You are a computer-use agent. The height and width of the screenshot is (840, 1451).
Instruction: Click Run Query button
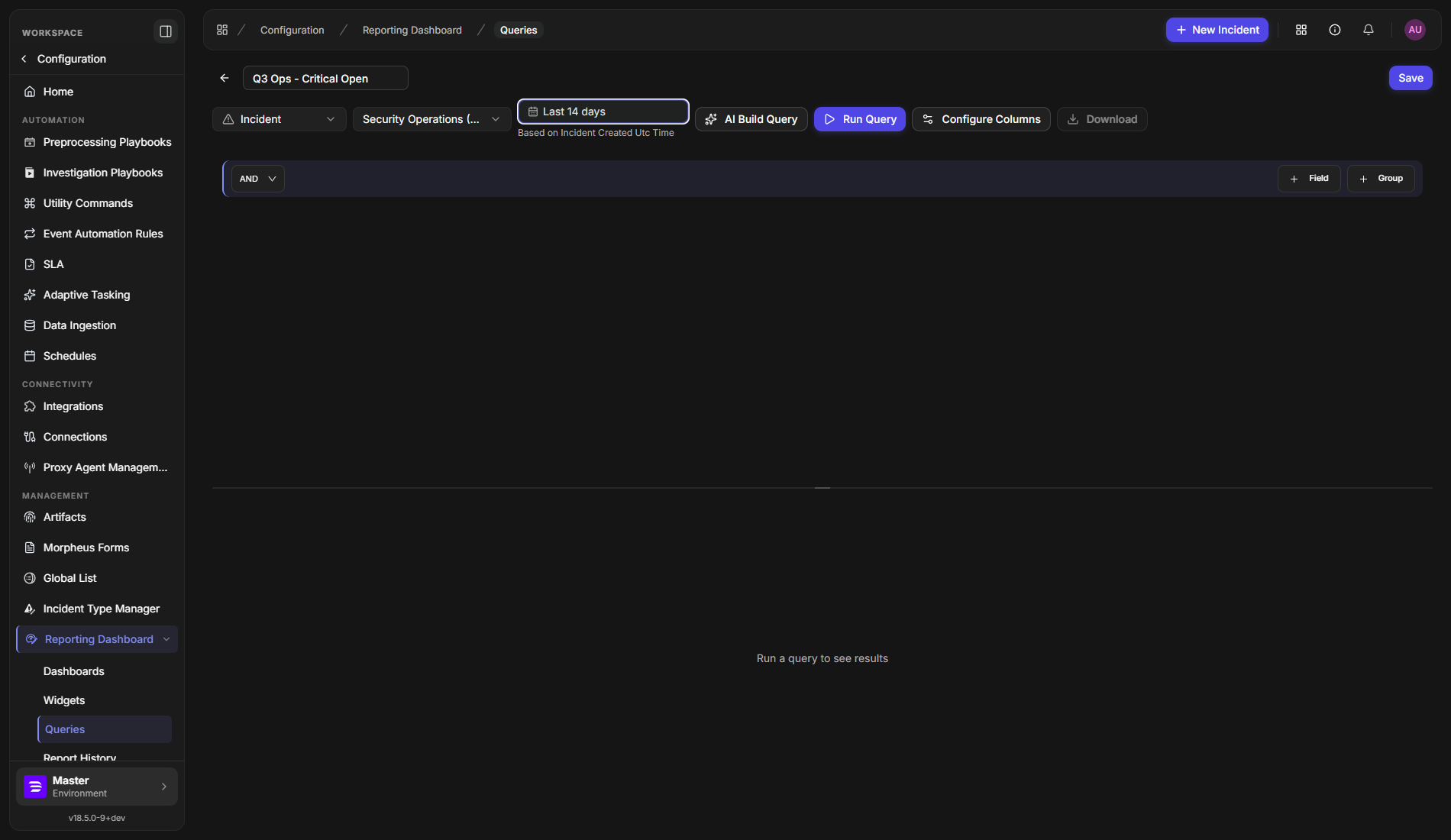(x=860, y=119)
